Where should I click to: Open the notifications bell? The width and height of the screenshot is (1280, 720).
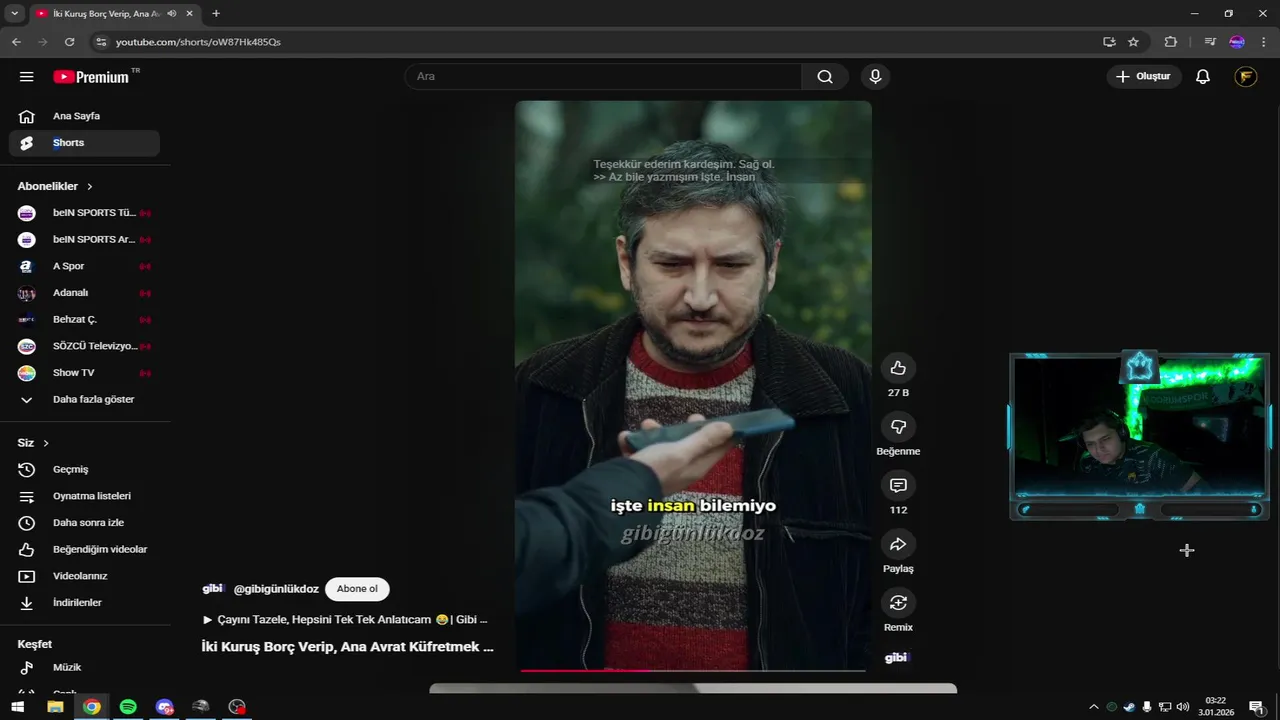(x=1203, y=77)
